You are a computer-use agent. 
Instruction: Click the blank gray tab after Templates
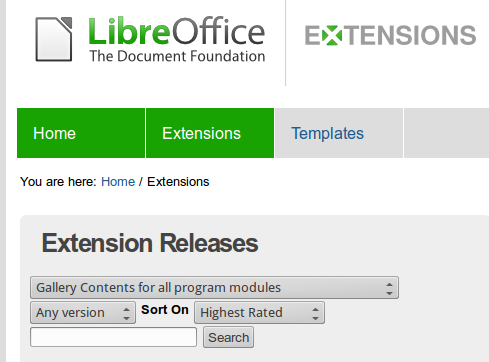tap(447, 133)
